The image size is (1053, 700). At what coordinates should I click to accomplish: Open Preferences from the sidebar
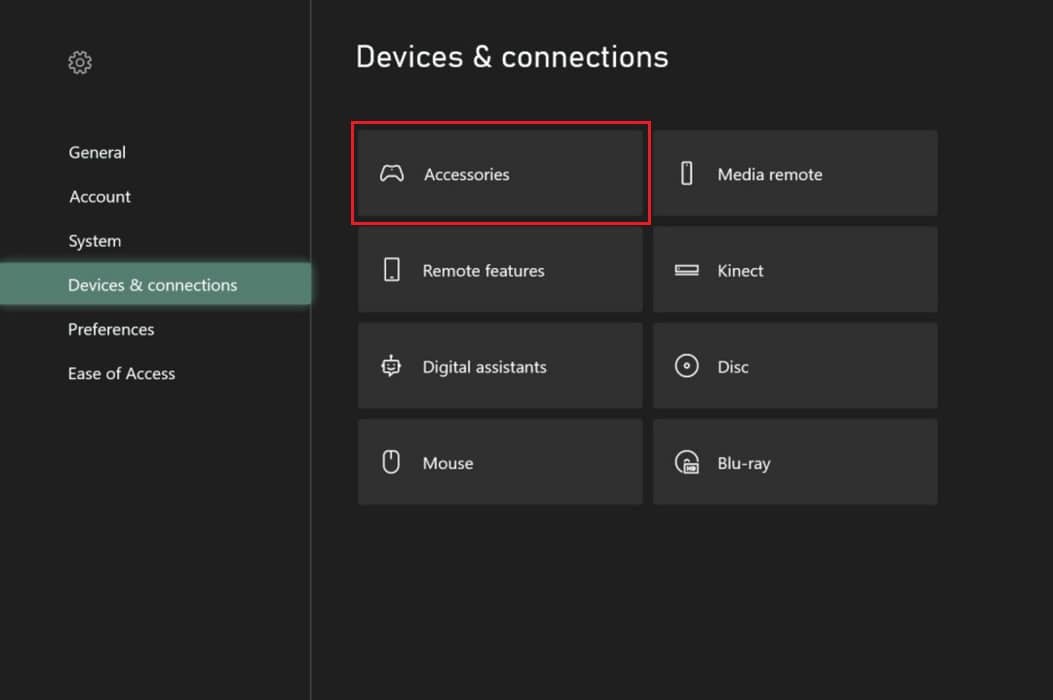pos(111,329)
